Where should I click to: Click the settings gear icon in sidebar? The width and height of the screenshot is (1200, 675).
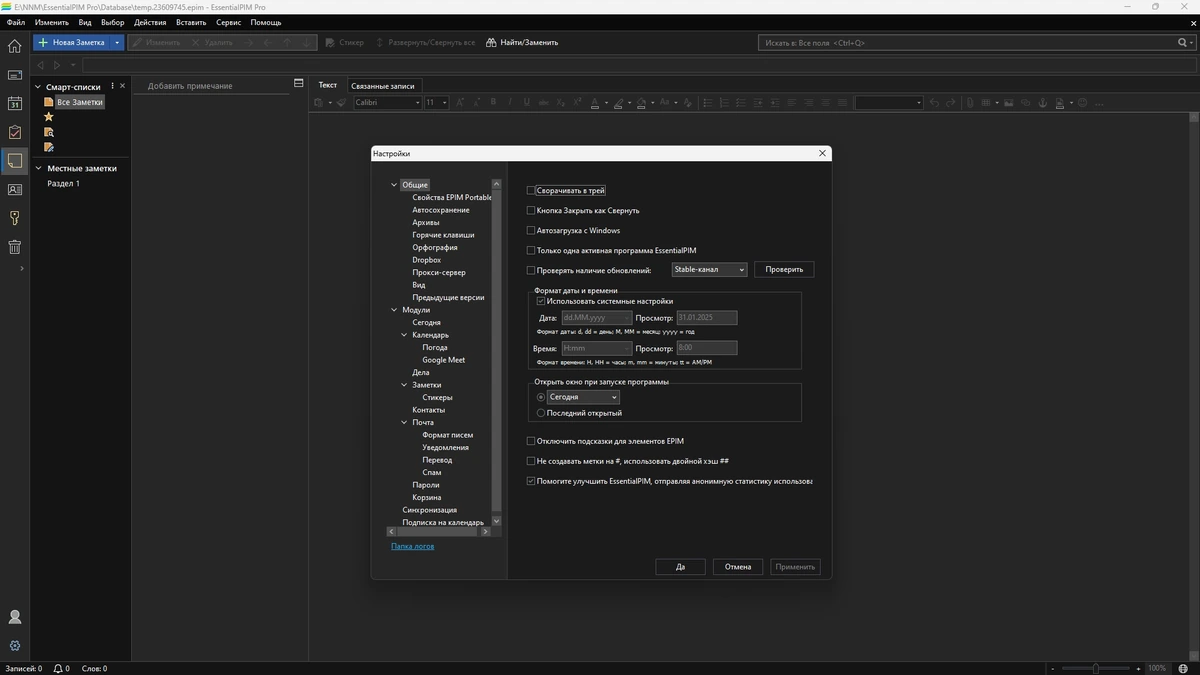14,646
